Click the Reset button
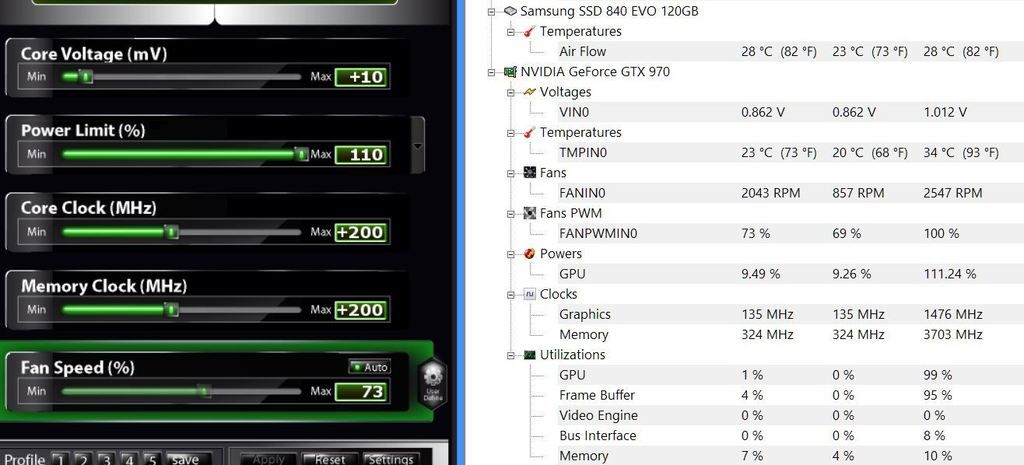The image size is (1024, 465). tap(330, 459)
